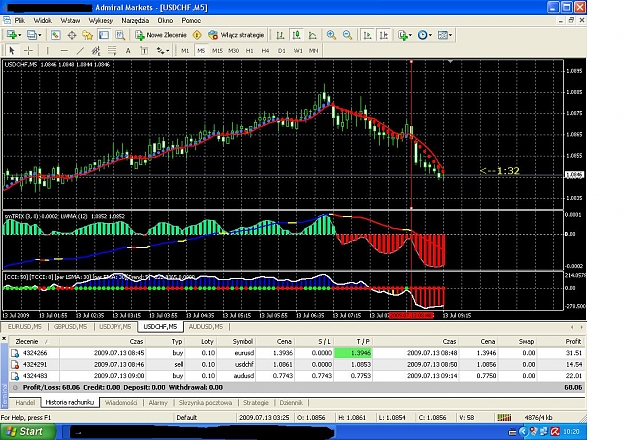Expand the Indicators dropdown arrow
Image resolution: width=625 pixels, height=440 pixels.
411,35
